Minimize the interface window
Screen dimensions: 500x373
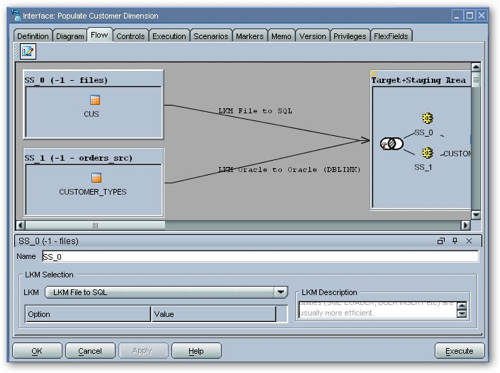click(x=457, y=16)
